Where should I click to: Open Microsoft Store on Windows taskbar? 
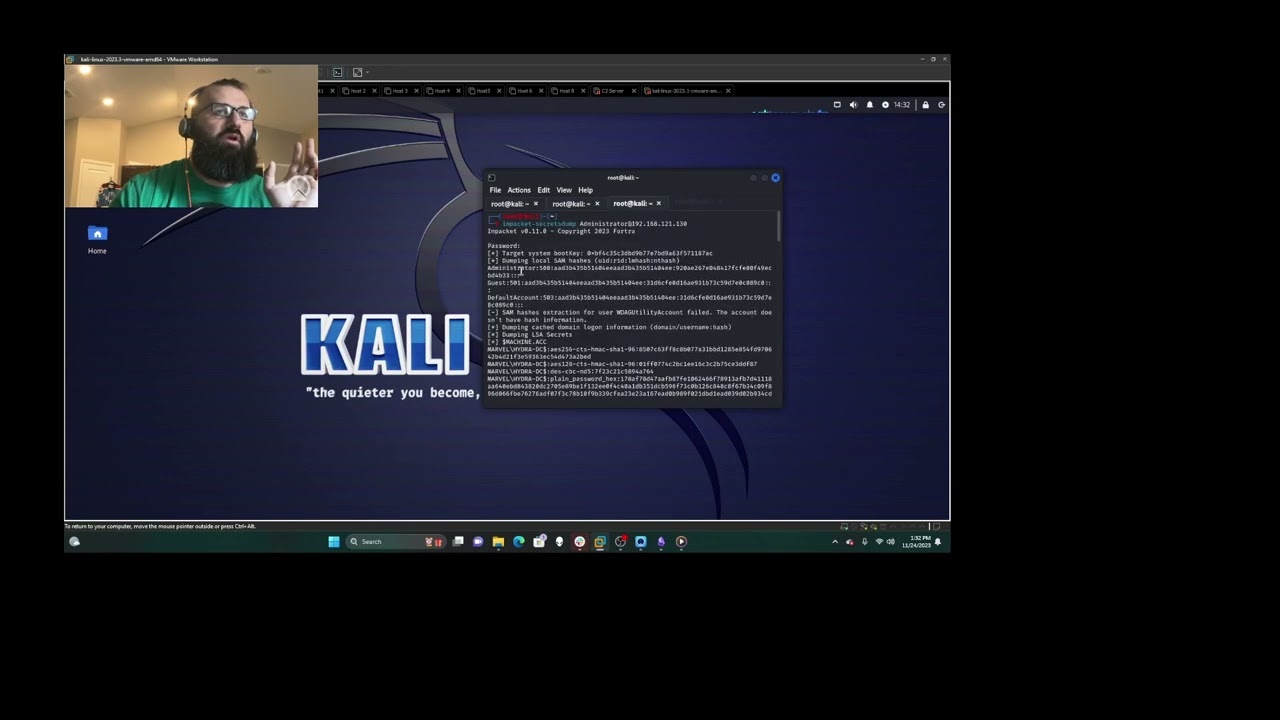(539, 541)
